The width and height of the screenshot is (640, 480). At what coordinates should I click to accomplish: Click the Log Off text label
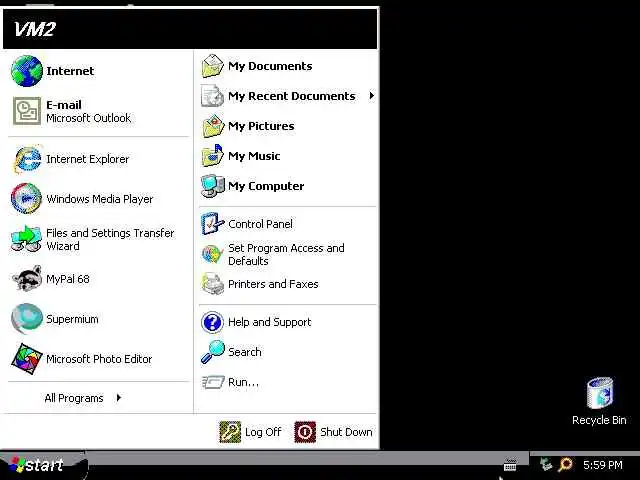263,432
